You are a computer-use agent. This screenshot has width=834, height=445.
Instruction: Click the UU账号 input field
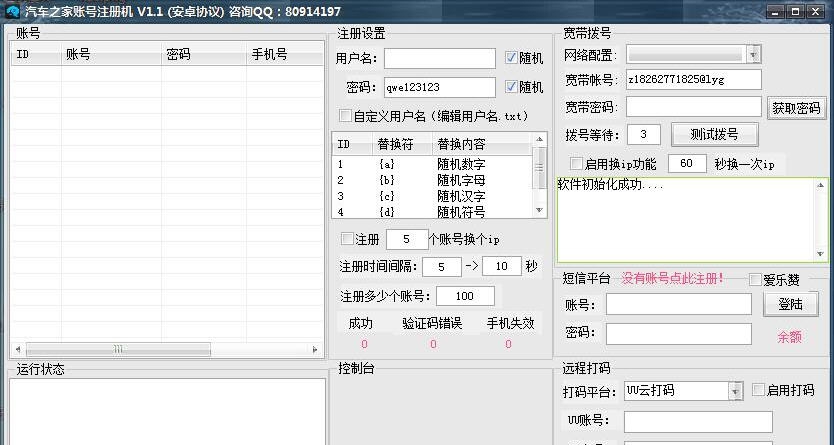pyautogui.click(x=698, y=422)
